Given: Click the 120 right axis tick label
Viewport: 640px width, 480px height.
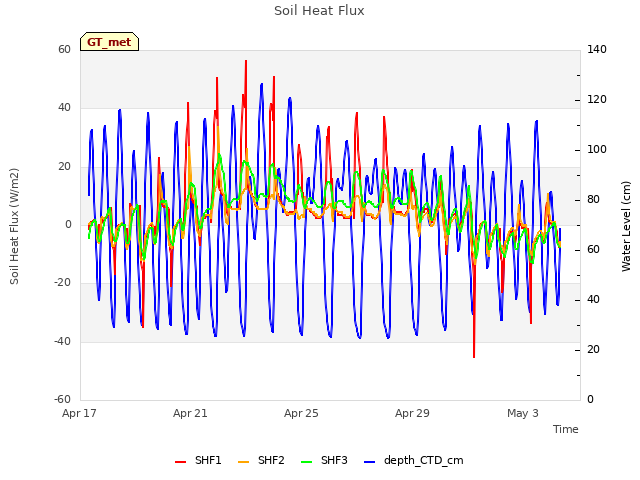Looking at the screenshot, I should click(597, 100).
